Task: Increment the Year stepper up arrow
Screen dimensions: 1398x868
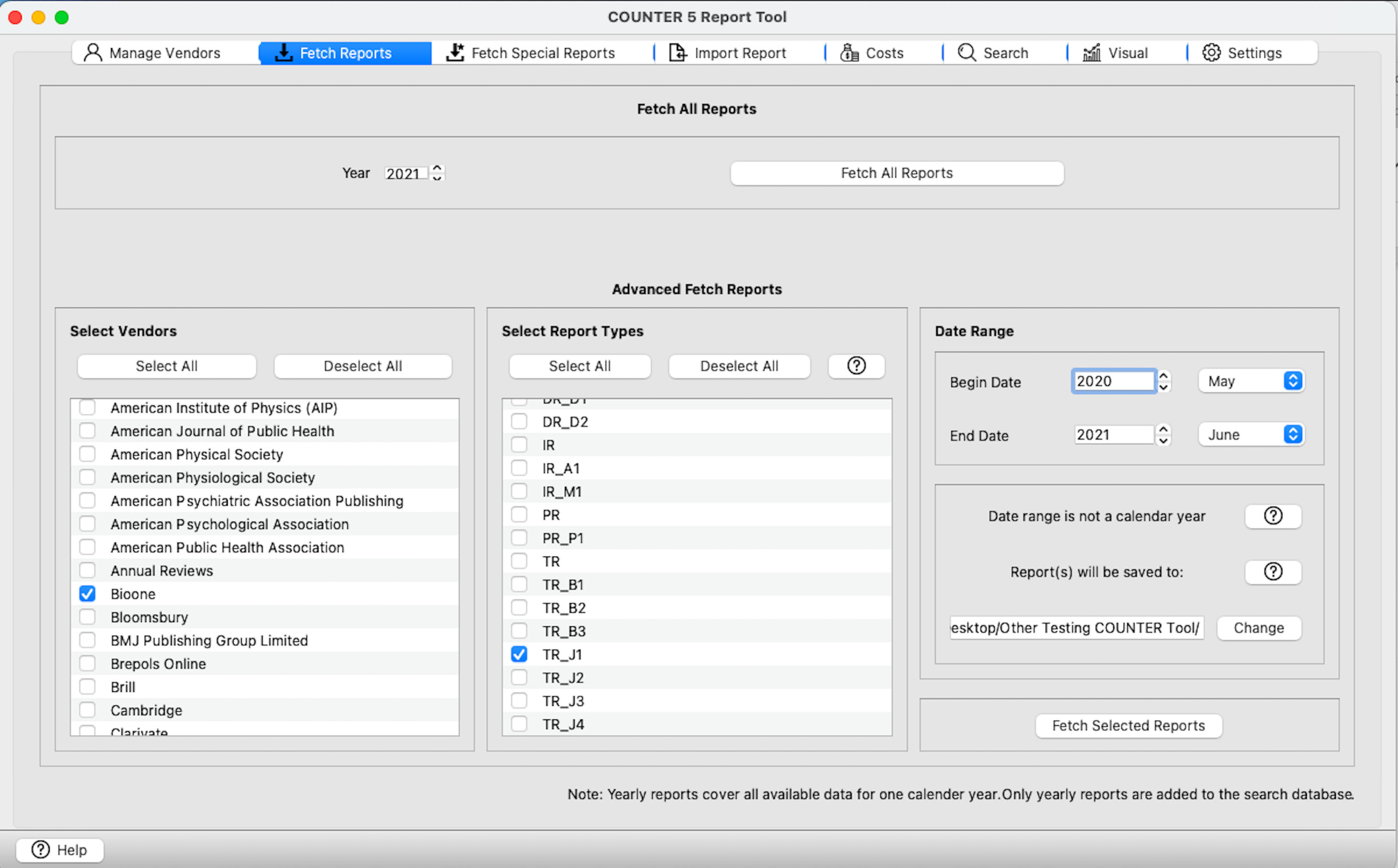Action: 438,168
